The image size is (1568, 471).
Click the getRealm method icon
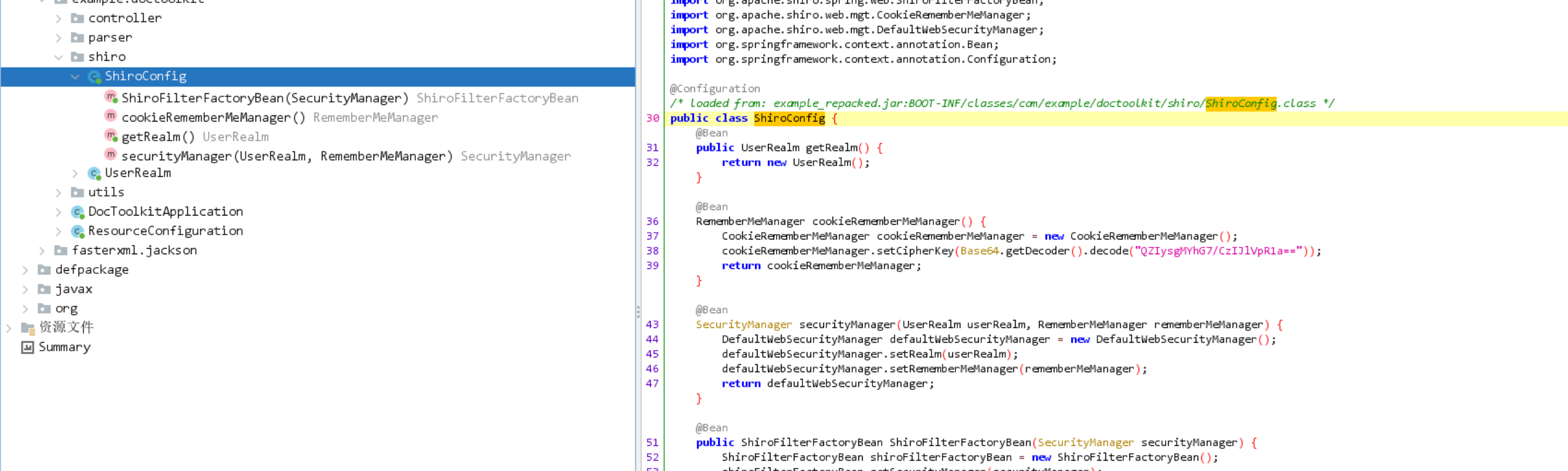[111, 136]
